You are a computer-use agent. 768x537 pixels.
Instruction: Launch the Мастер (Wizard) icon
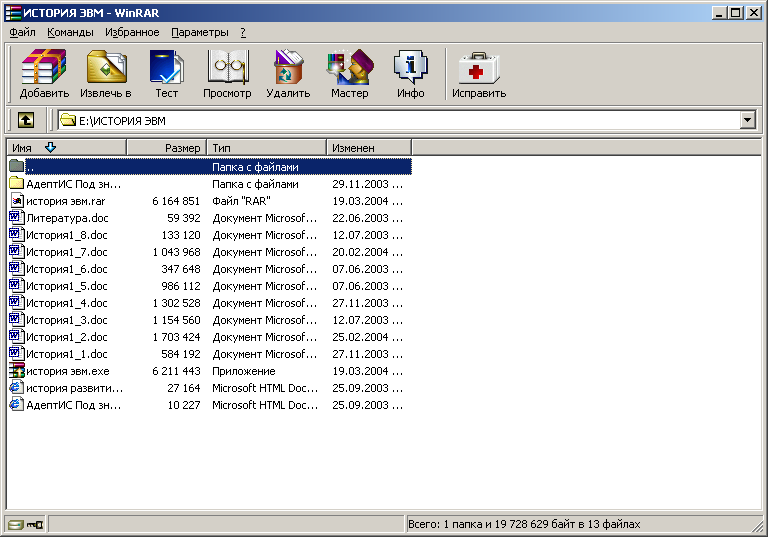(x=350, y=67)
